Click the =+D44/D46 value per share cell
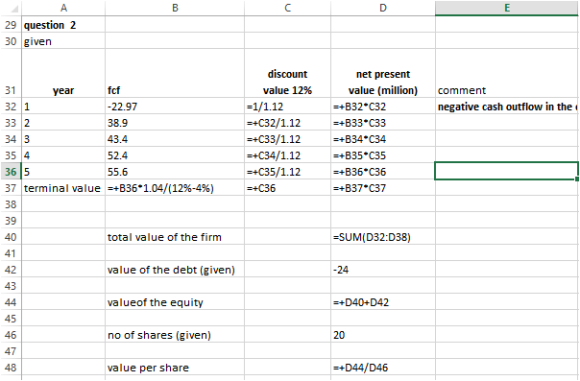The image size is (580, 381). pyautogui.click(x=383, y=367)
